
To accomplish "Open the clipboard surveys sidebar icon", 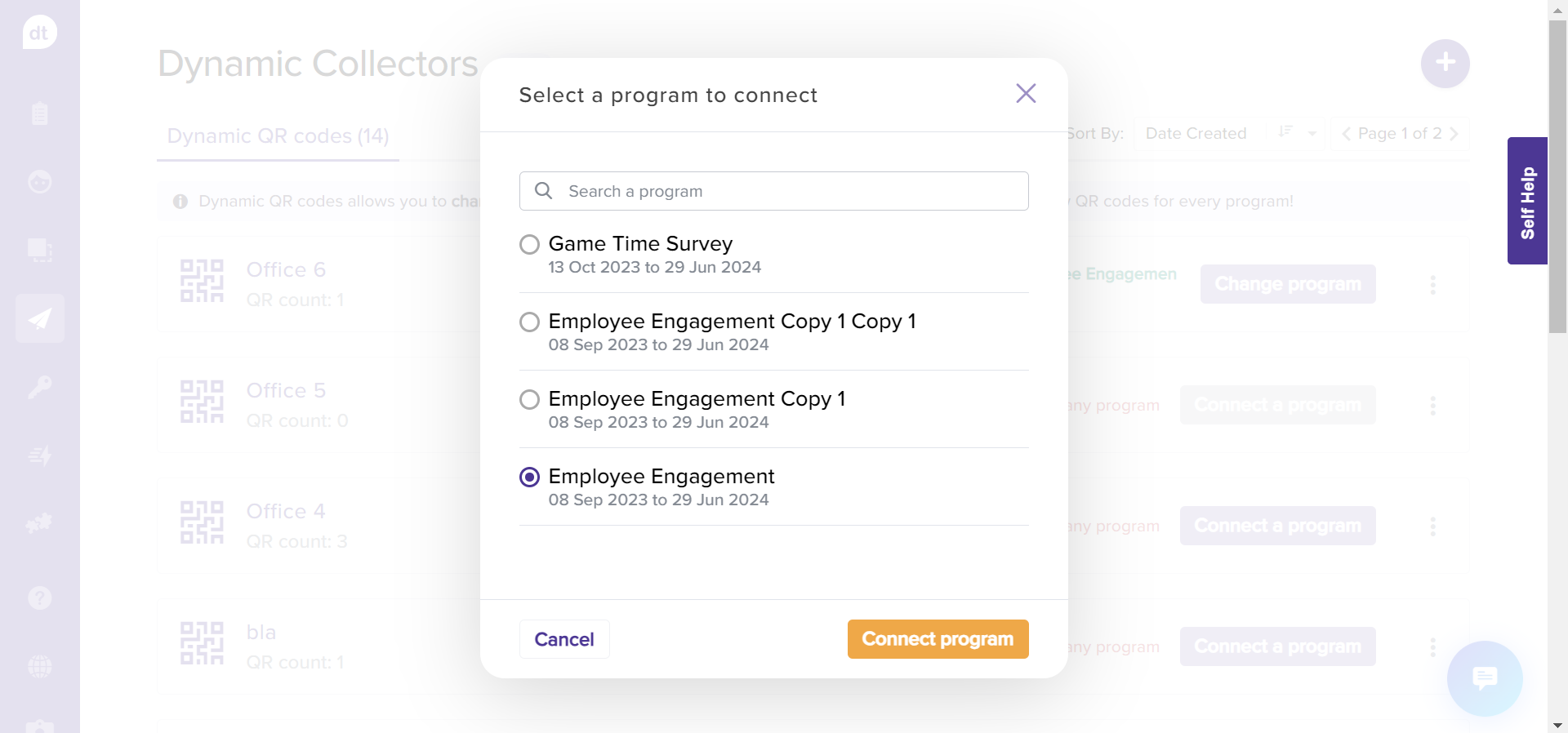I will pos(39,113).
